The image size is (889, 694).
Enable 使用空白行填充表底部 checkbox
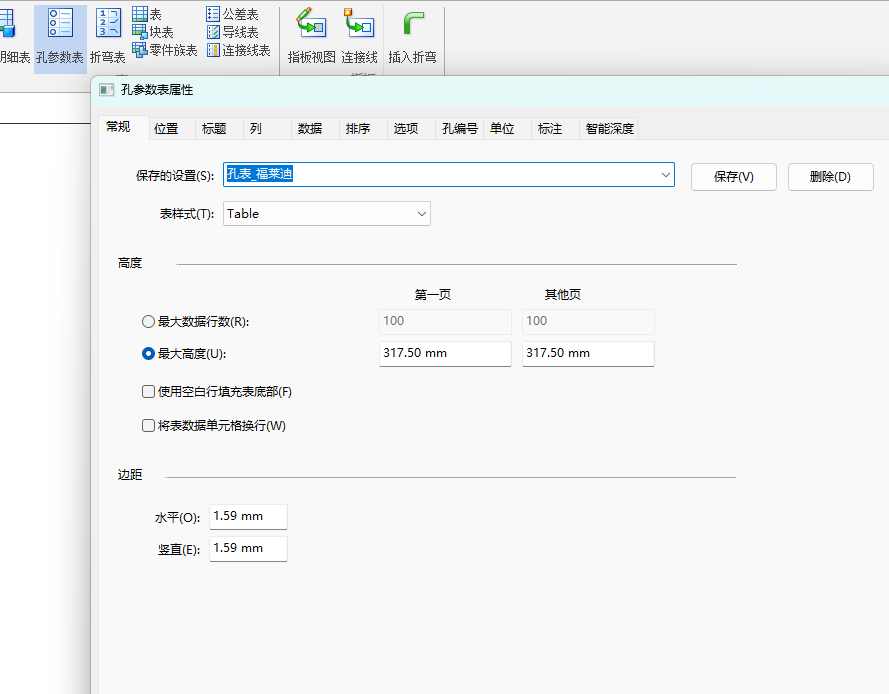(148, 392)
